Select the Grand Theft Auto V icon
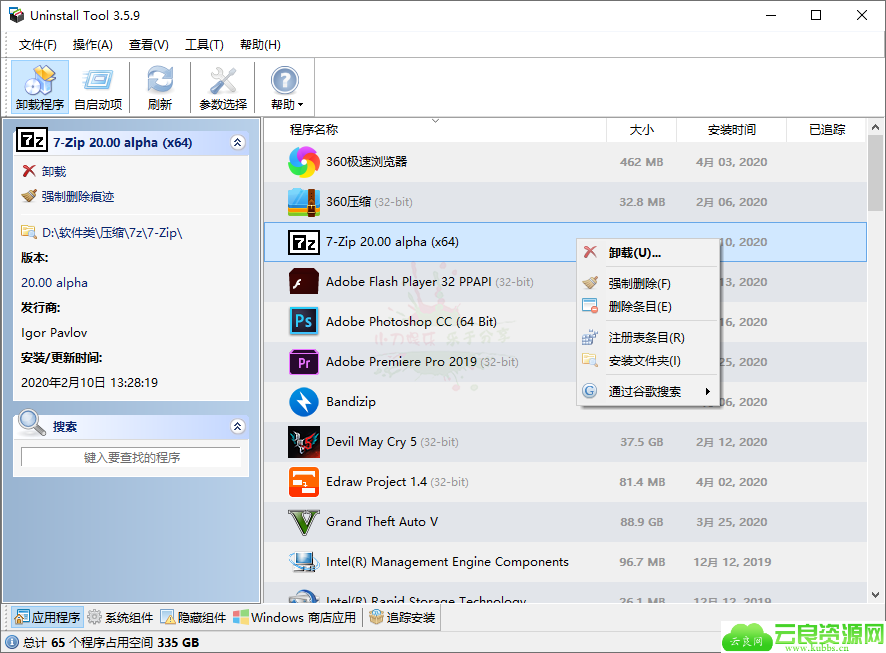The image size is (886, 653). point(304,522)
